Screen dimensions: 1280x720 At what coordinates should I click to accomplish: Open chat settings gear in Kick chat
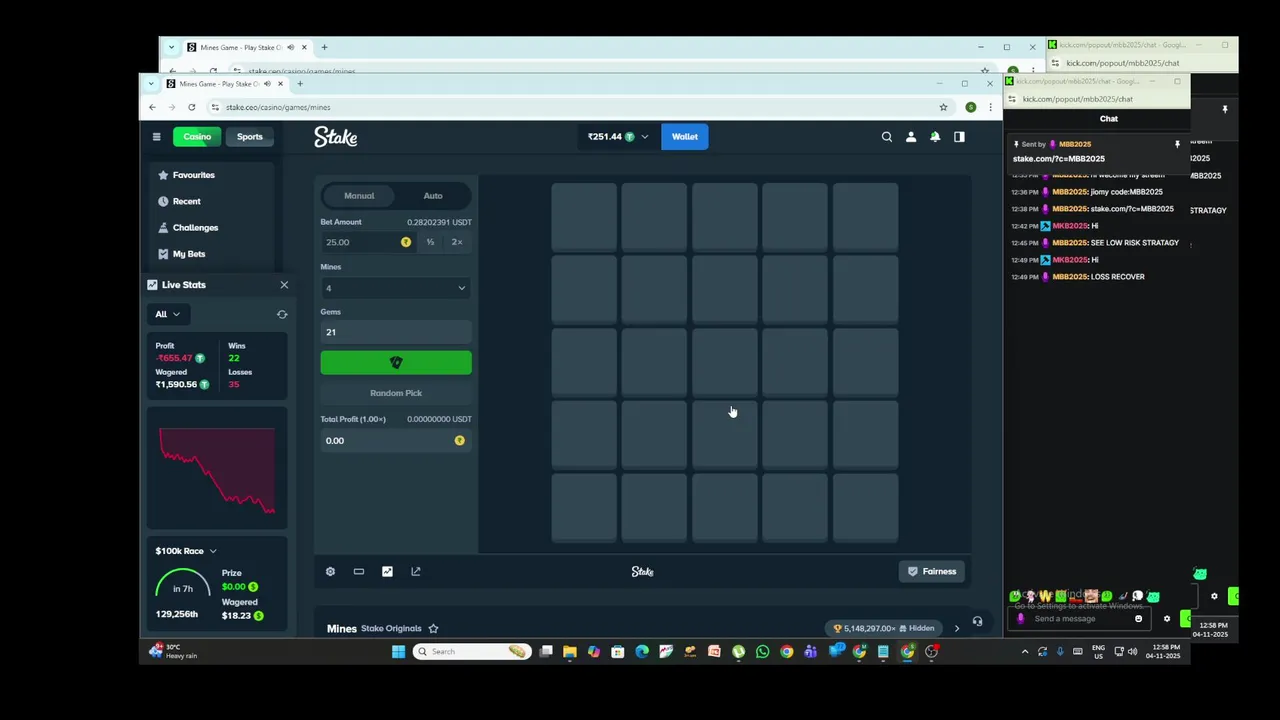1166,619
